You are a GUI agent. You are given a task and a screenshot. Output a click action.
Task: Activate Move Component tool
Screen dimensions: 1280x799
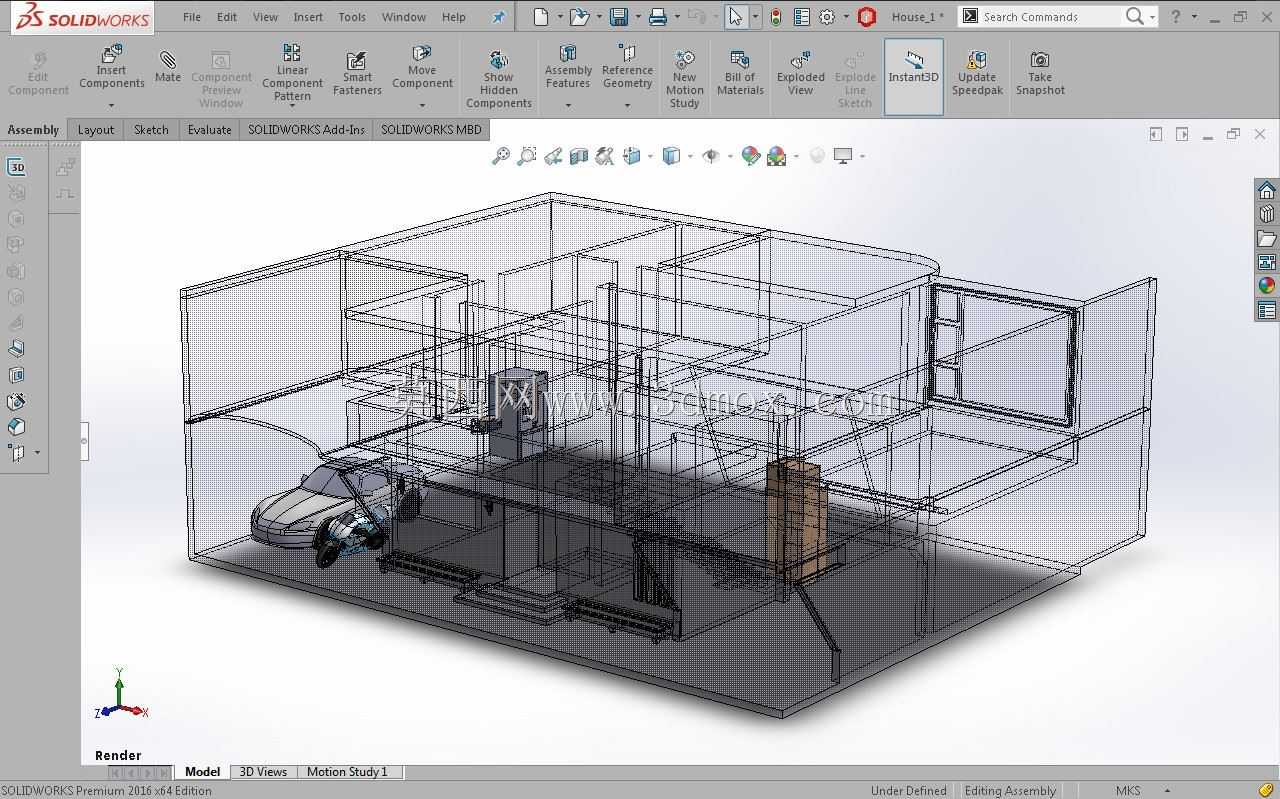pyautogui.click(x=422, y=67)
